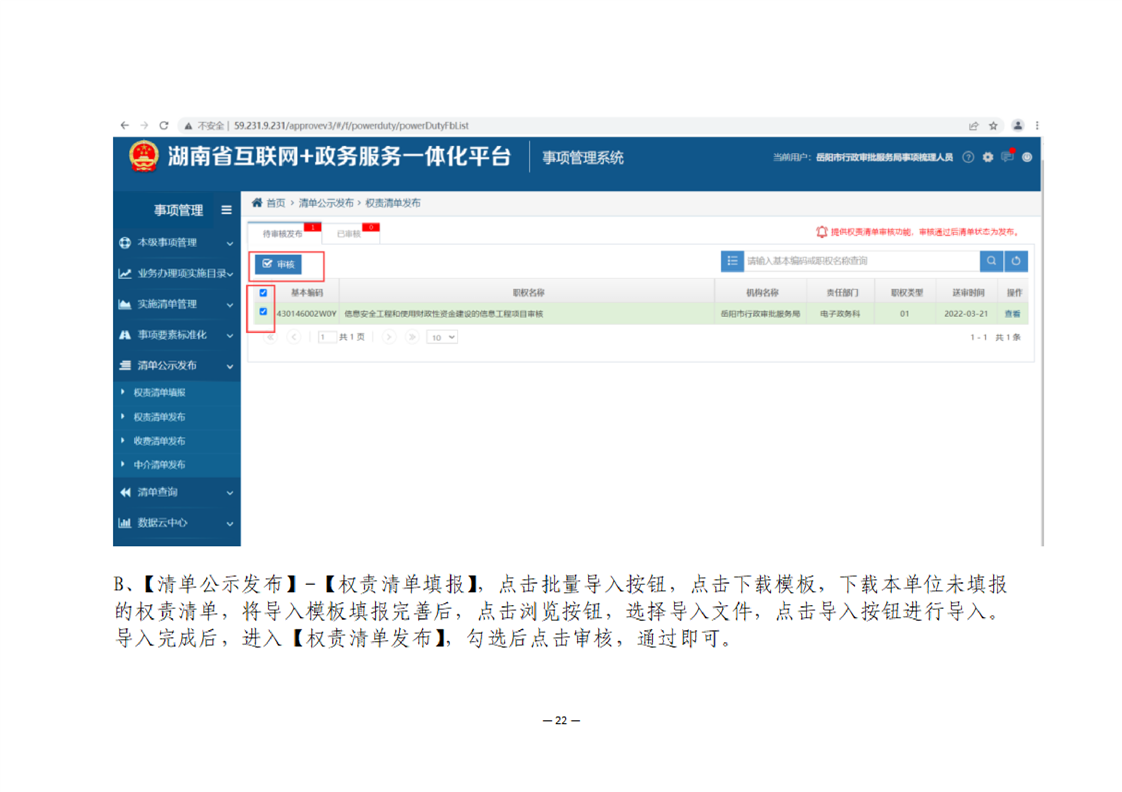Open the settings gear icon in header
The image size is (1122, 792).
pos(988,158)
